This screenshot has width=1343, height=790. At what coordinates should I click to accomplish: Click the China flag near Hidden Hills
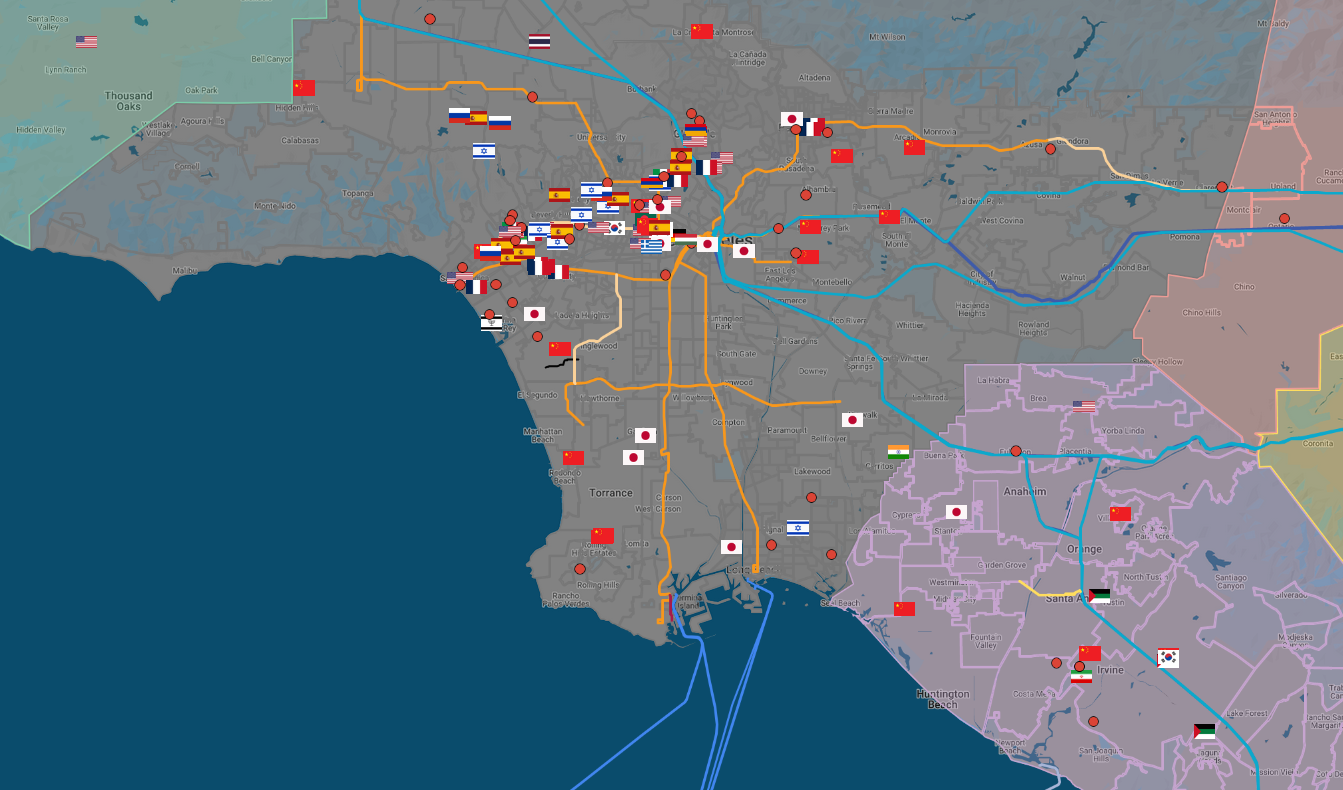click(304, 88)
